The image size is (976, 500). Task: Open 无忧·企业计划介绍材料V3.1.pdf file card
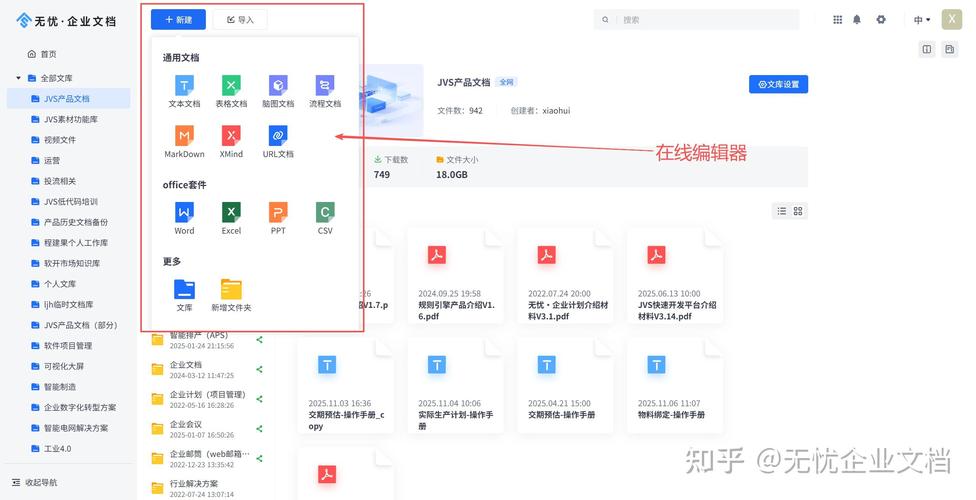[x=565, y=276]
